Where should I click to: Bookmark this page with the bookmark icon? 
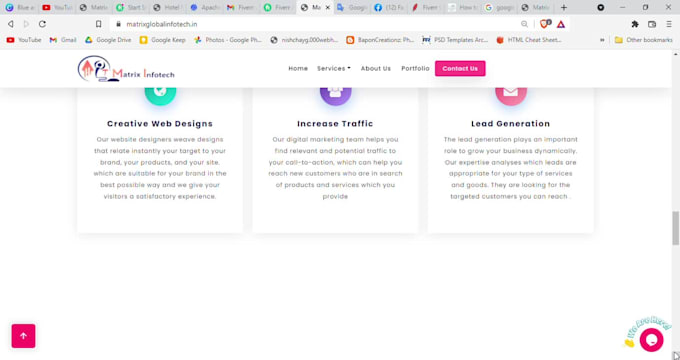point(98,24)
